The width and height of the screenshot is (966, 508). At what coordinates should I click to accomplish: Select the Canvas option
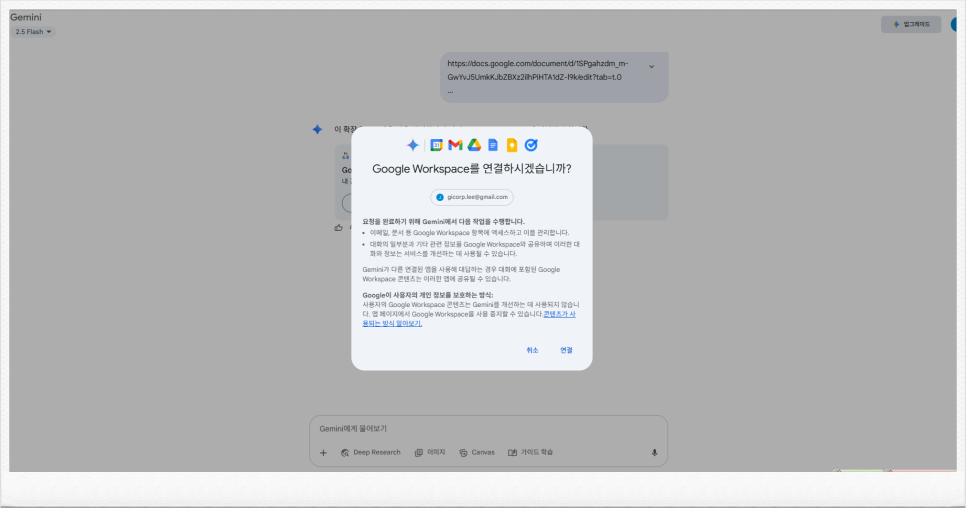[x=477, y=453]
